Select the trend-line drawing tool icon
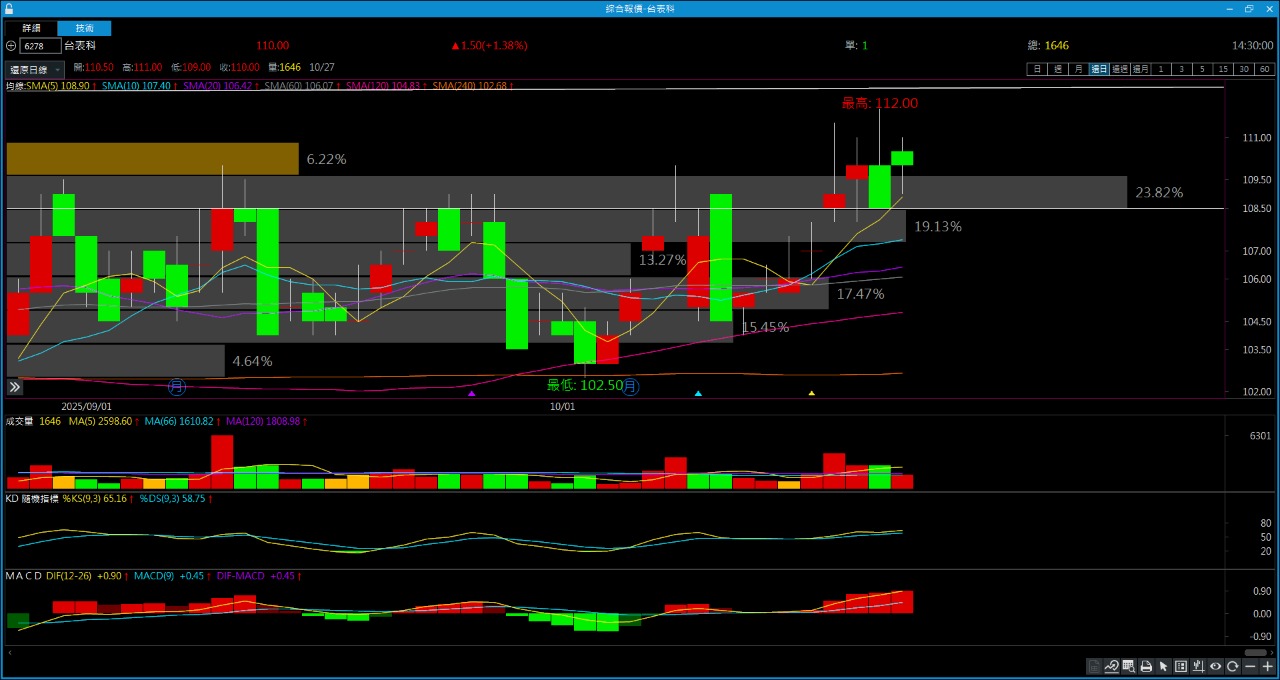The width and height of the screenshot is (1280, 680). coord(1111,666)
